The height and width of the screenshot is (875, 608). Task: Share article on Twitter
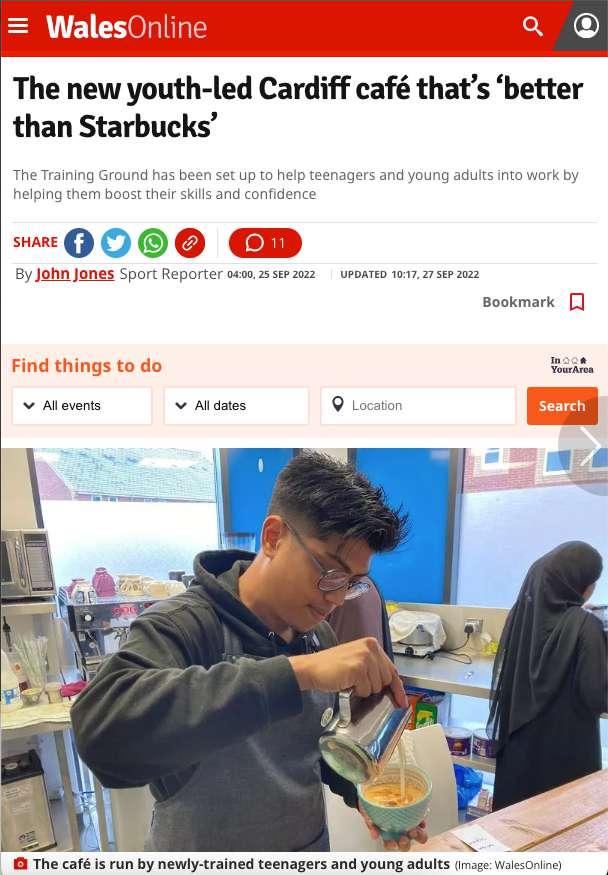point(115,243)
